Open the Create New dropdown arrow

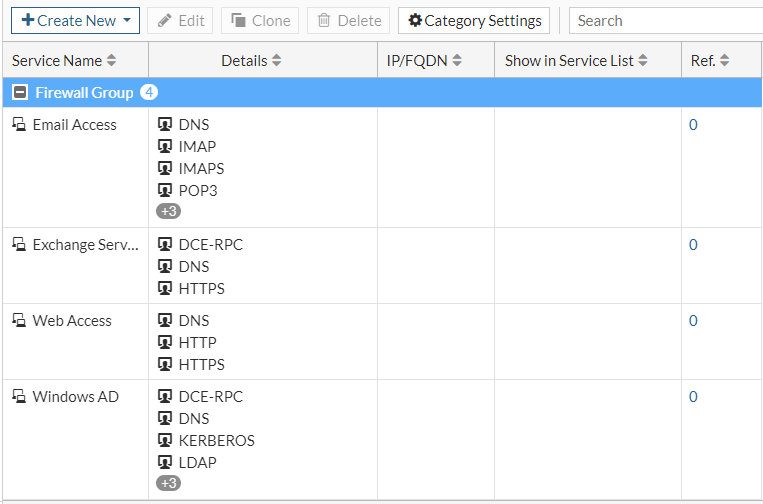[x=128, y=21]
